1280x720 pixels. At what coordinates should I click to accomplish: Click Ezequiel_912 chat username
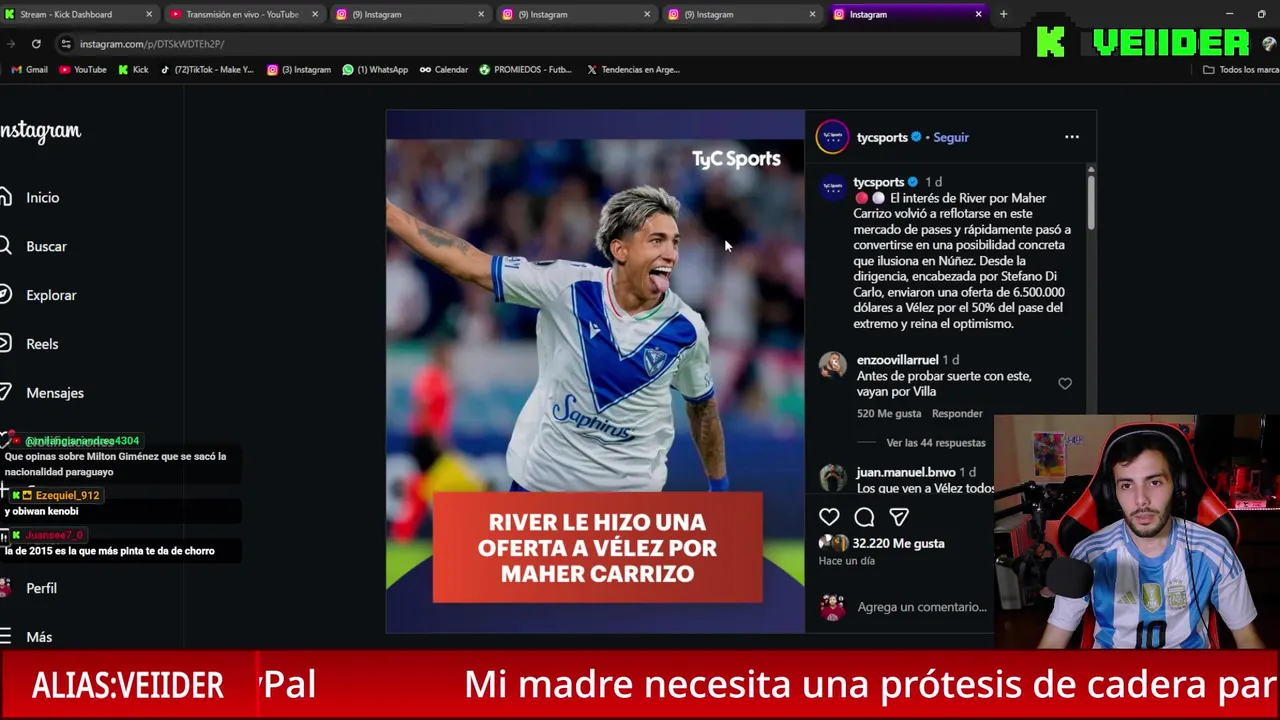pos(67,495)
